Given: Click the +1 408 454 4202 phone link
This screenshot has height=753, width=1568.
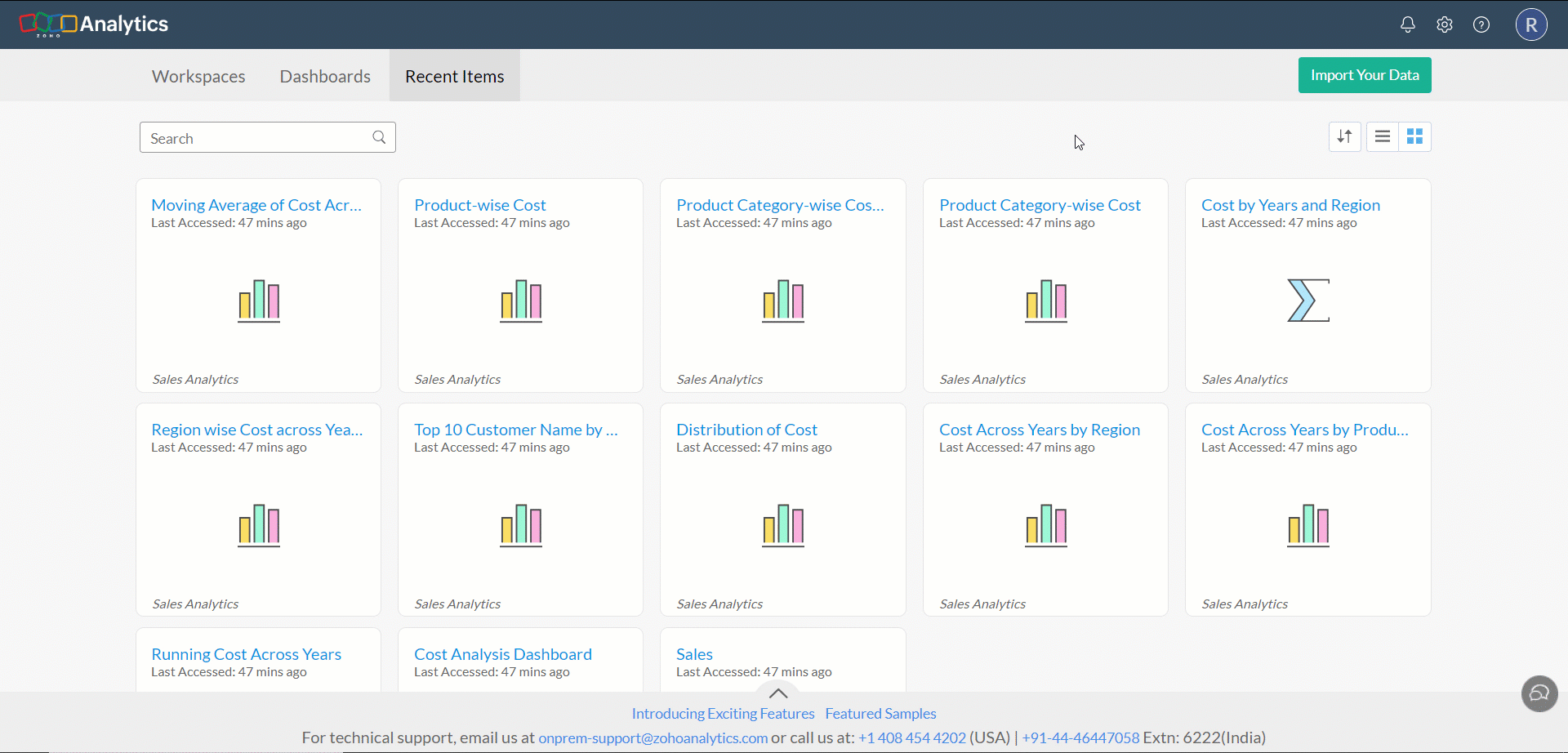Looking at the screenshot, I should [x=911, y=737].
